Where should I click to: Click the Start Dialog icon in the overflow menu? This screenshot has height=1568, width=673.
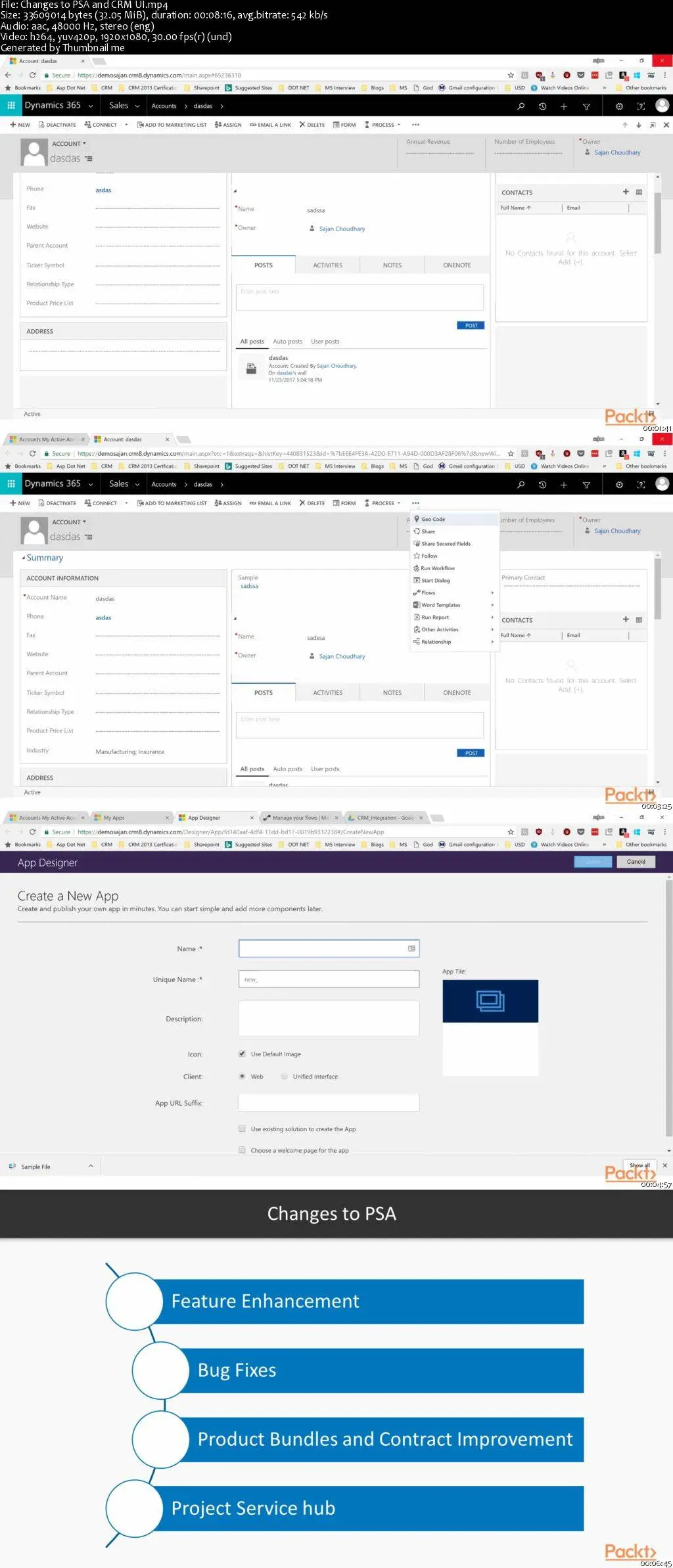pos(417,581)
